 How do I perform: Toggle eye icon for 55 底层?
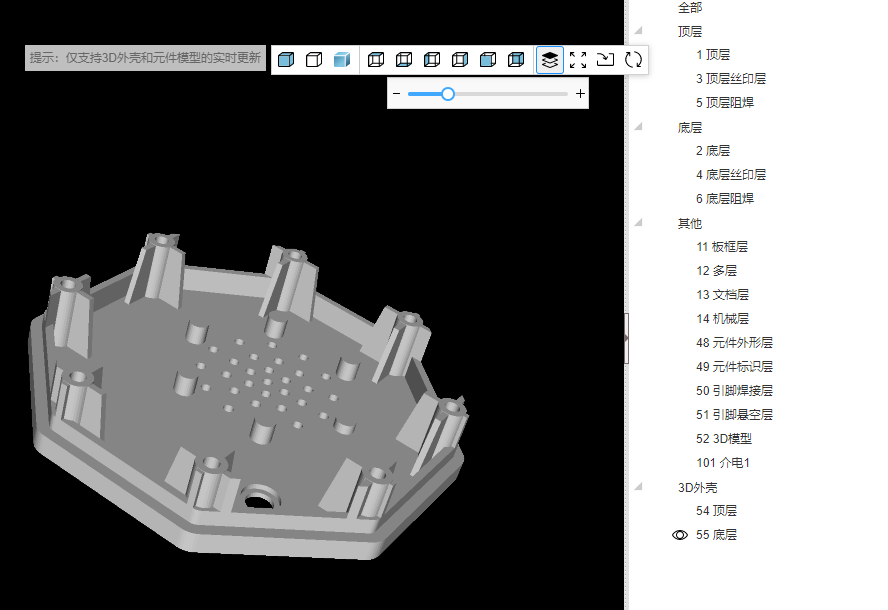[680, 535]
